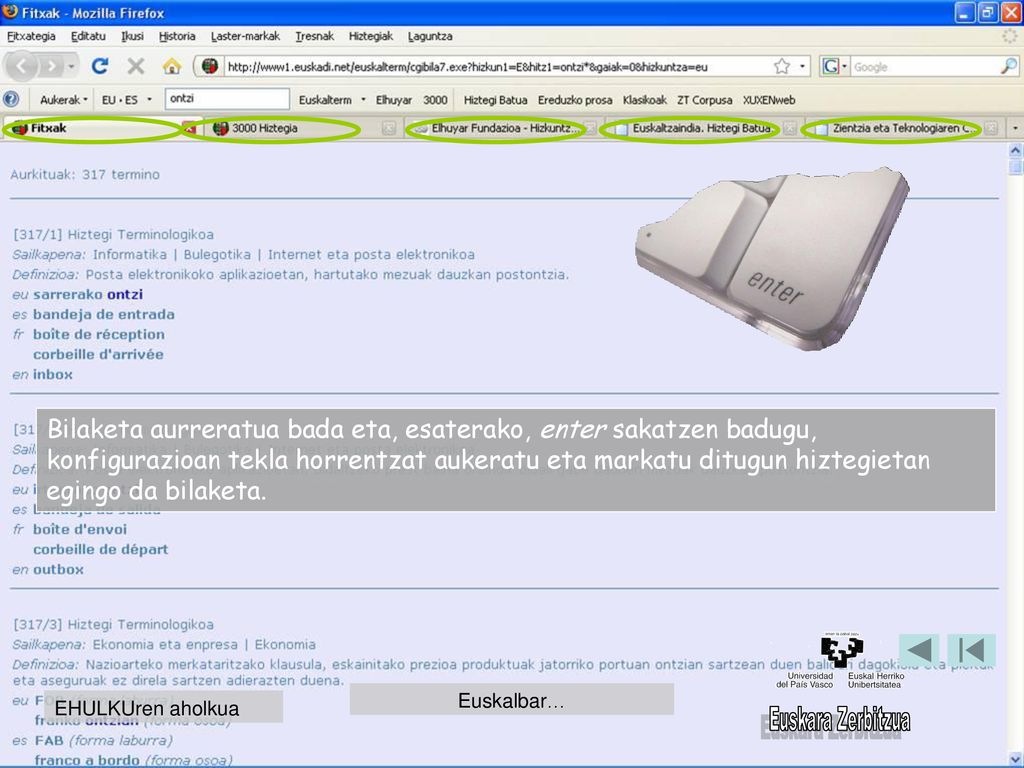Viewport: 1024px width, 768px height.
Task: Click the term 'corbeille de départ'
Action: click(x=101, y=549)
